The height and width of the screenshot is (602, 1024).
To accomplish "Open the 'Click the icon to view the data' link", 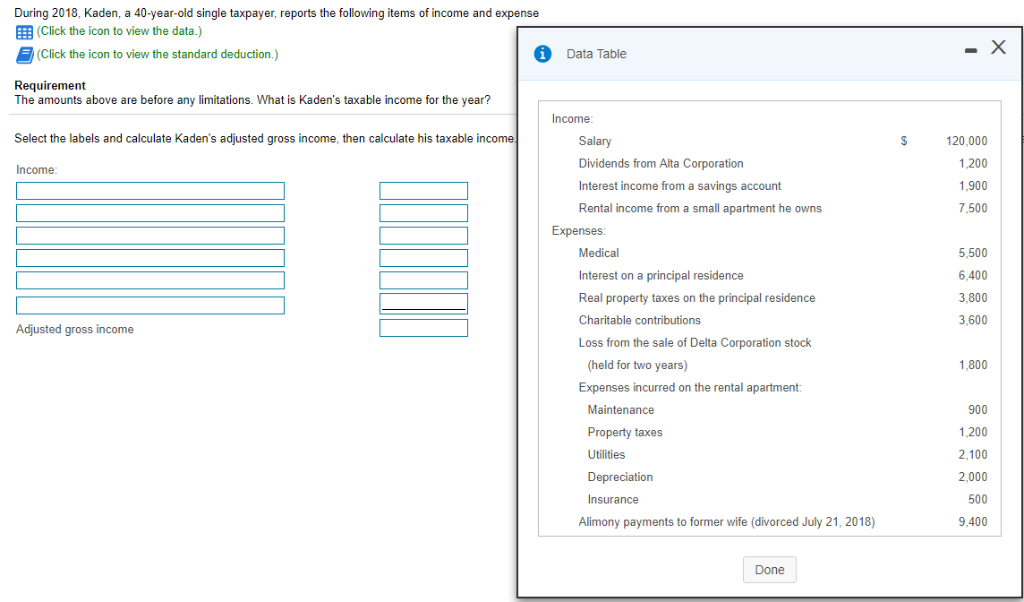I will pyautogui.click(x=119, y=31).
